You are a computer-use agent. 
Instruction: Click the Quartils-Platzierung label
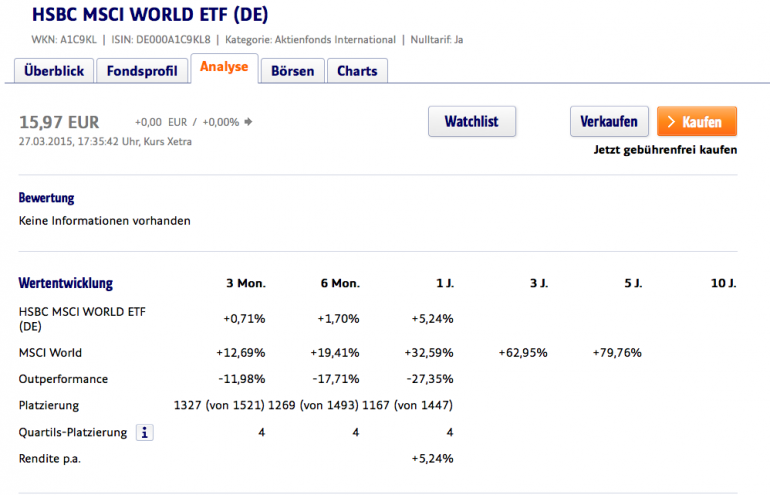[x=73, y=433]
